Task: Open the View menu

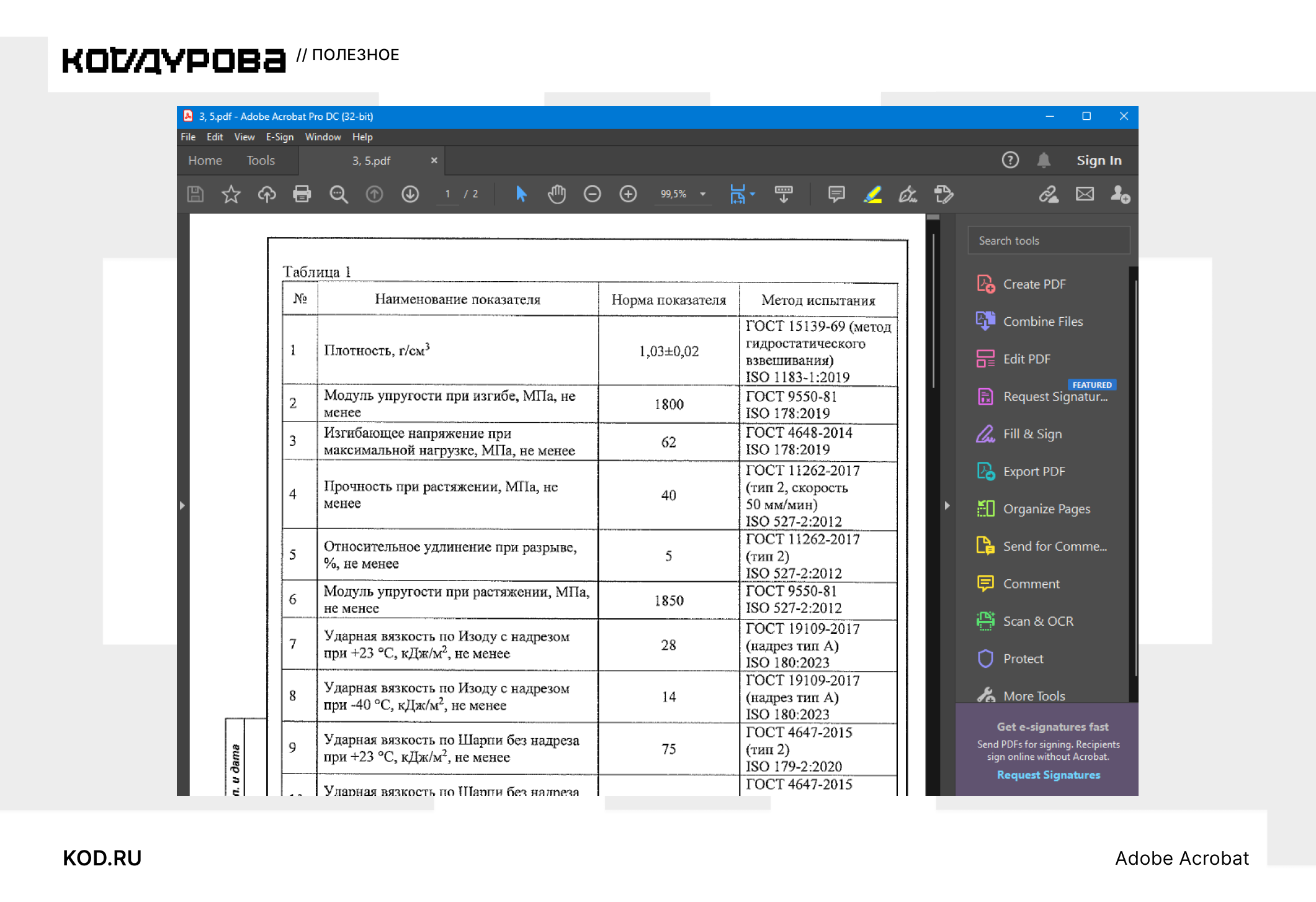Action: point(244,137)
